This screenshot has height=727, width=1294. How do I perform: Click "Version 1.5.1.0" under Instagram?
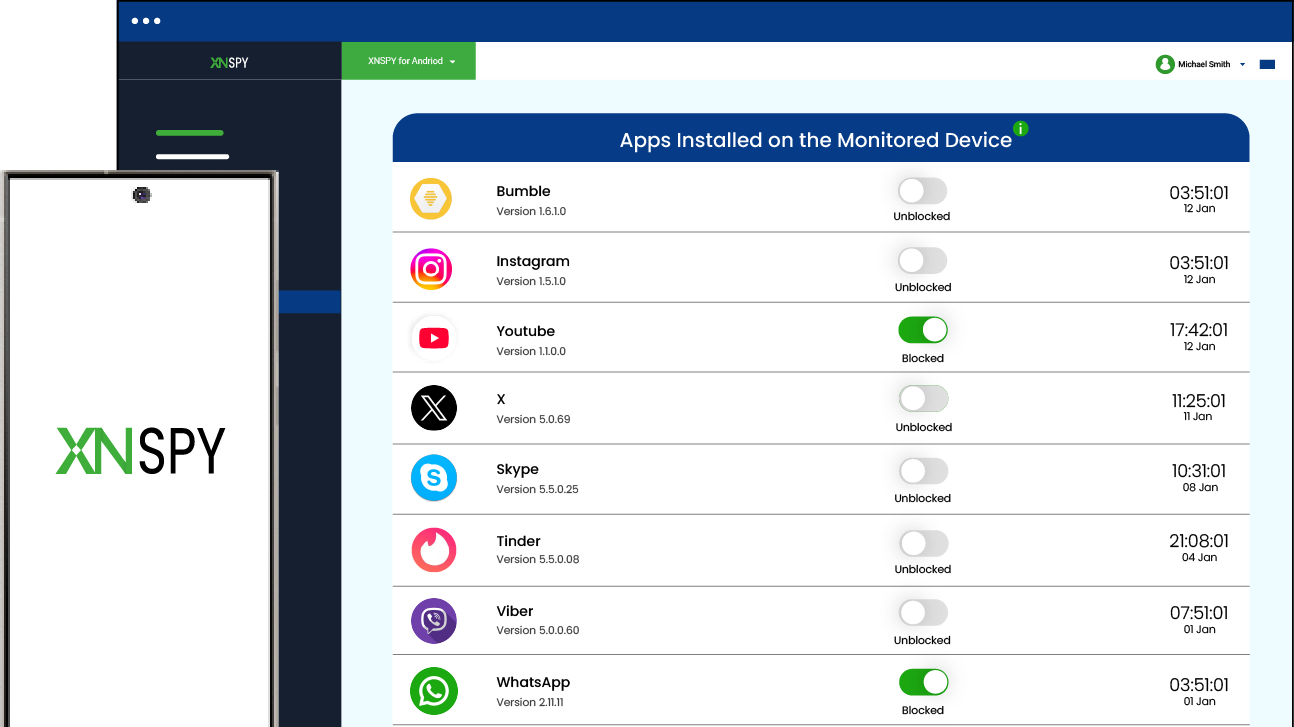click(x=531, y=281)
